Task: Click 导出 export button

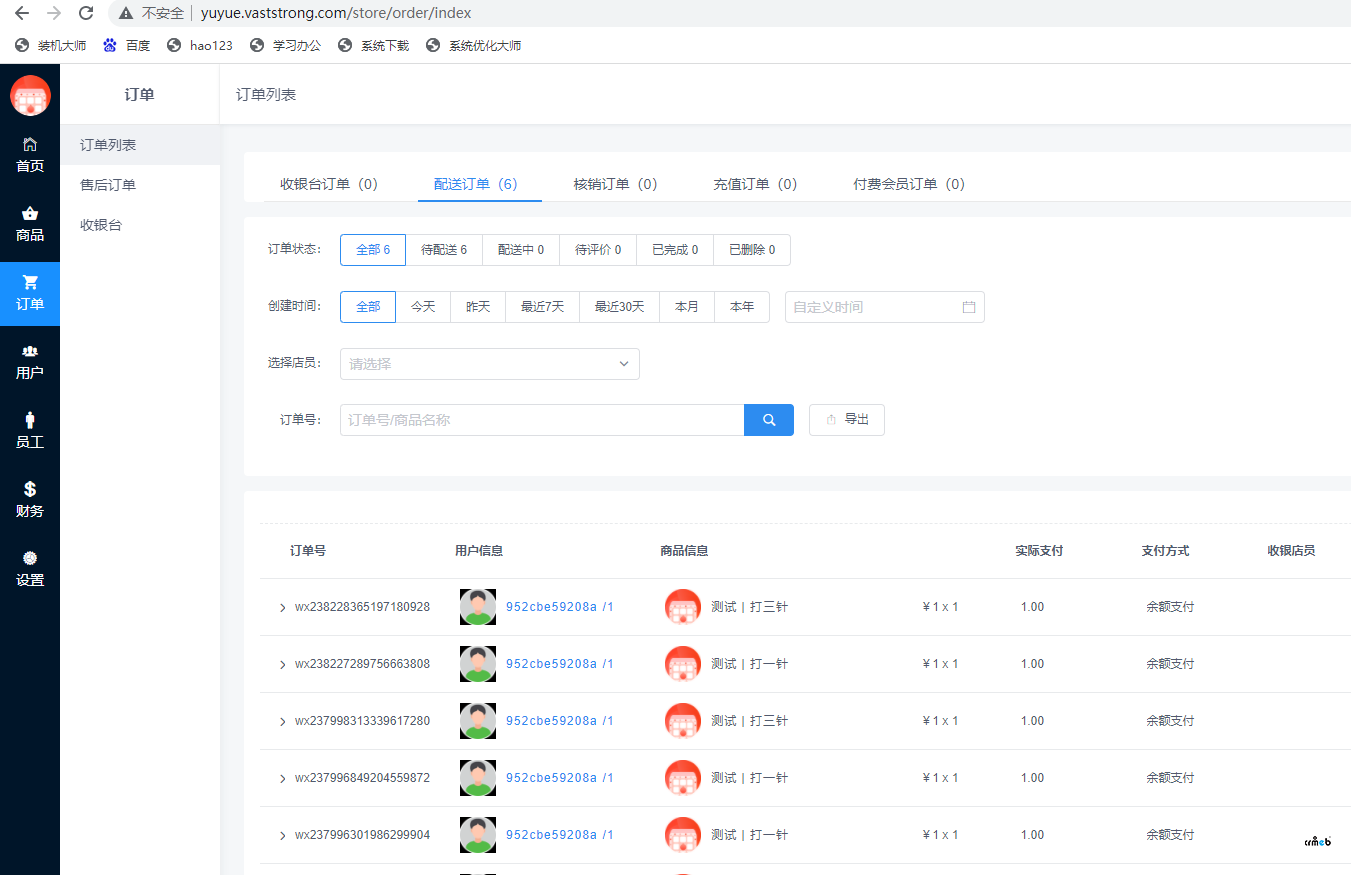Action: tap(847, 420)
